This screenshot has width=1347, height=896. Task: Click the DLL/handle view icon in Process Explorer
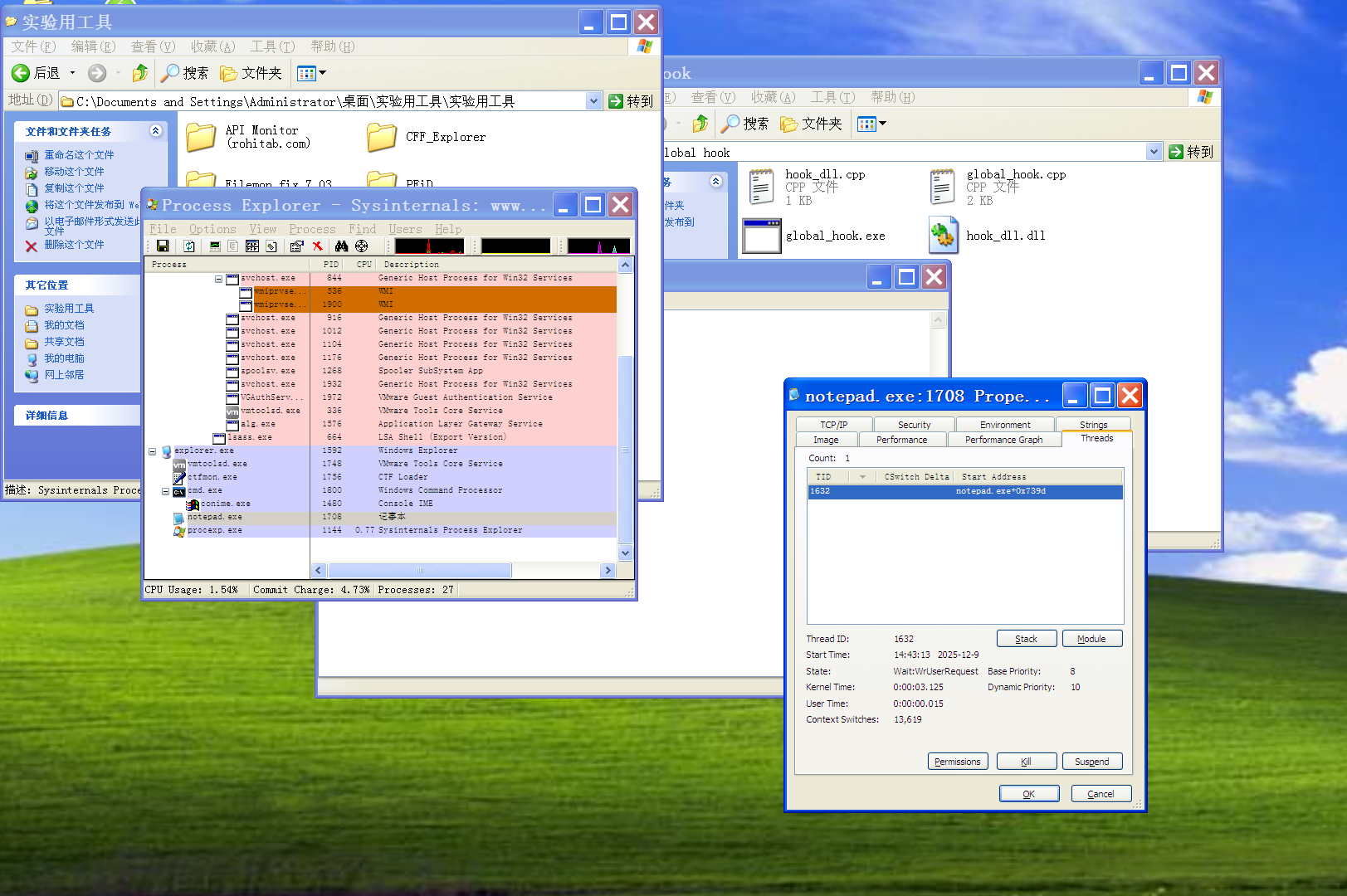[271, 246]
